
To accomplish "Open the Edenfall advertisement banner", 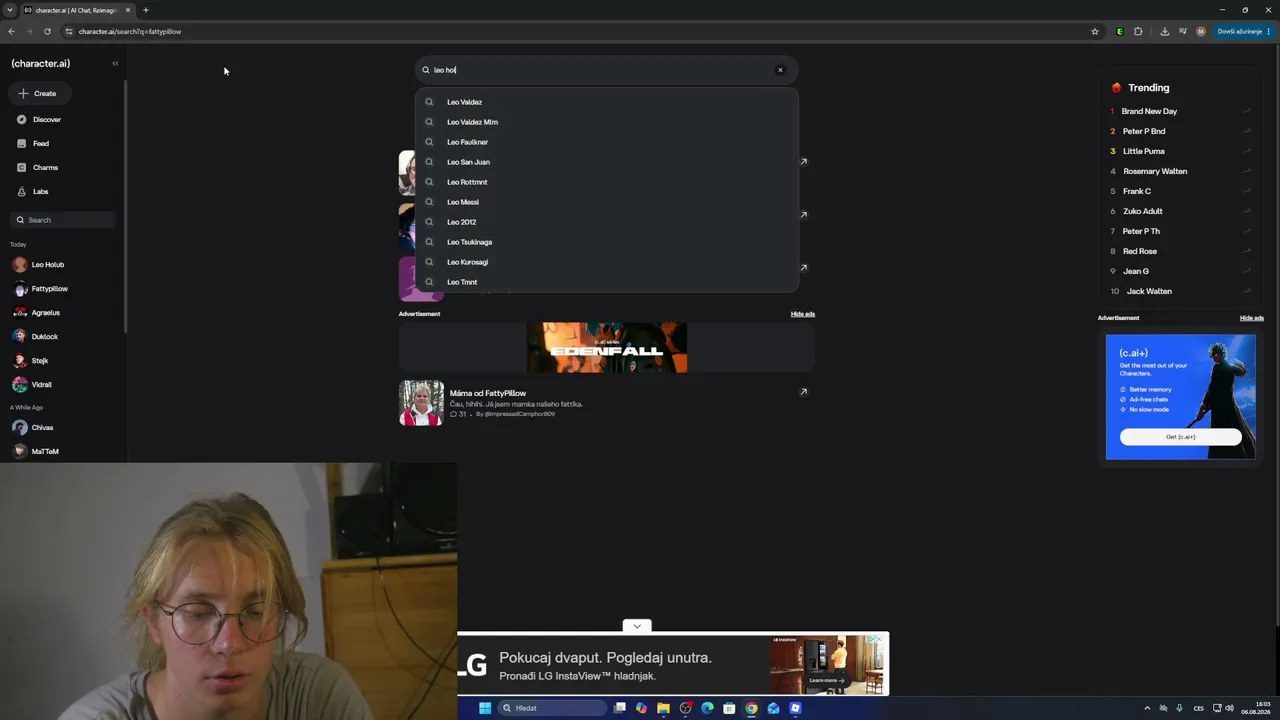I will (x=607, y=347).
